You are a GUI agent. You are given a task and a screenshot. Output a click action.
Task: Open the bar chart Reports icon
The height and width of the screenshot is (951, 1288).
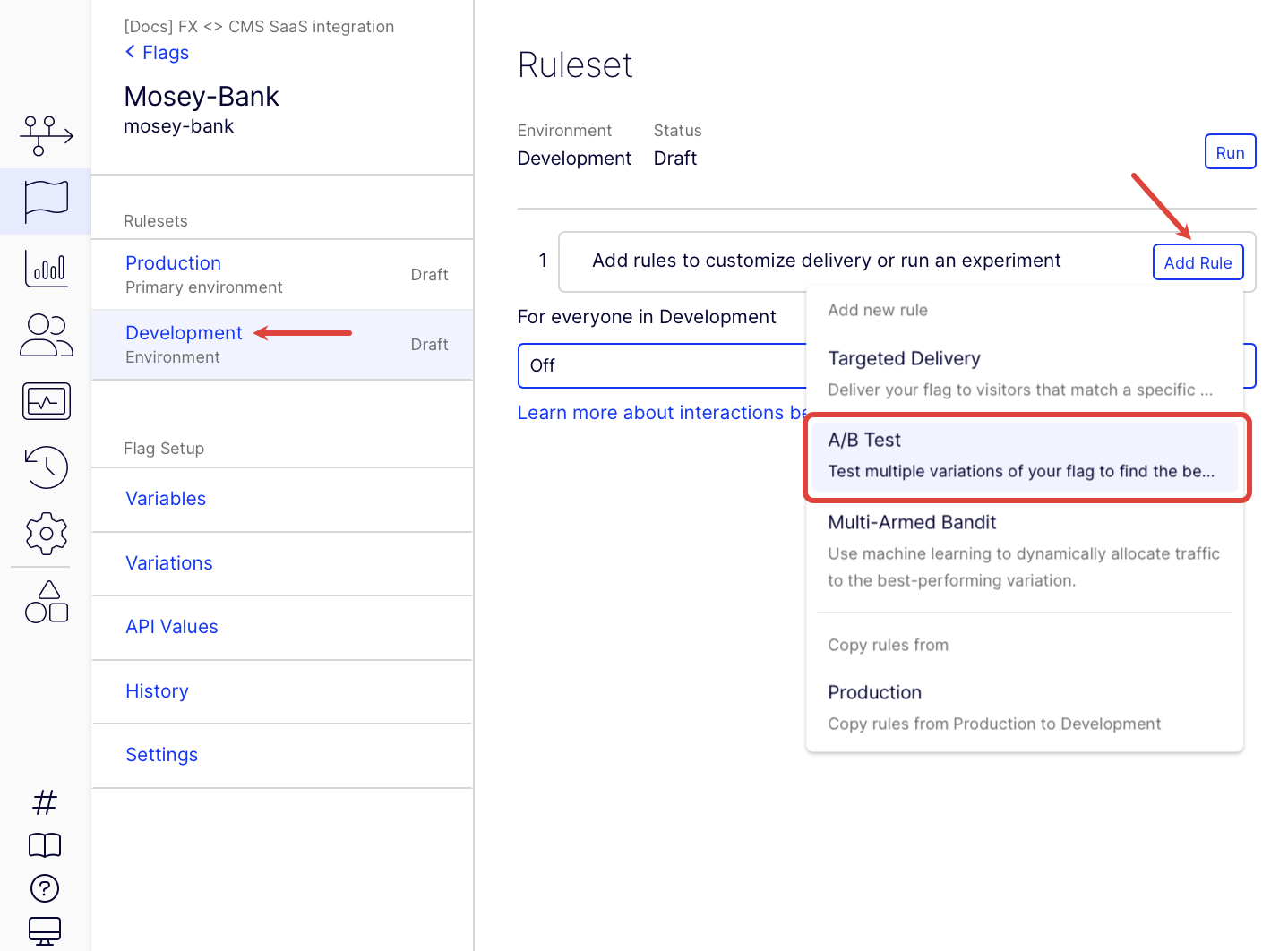coord(46,268)
